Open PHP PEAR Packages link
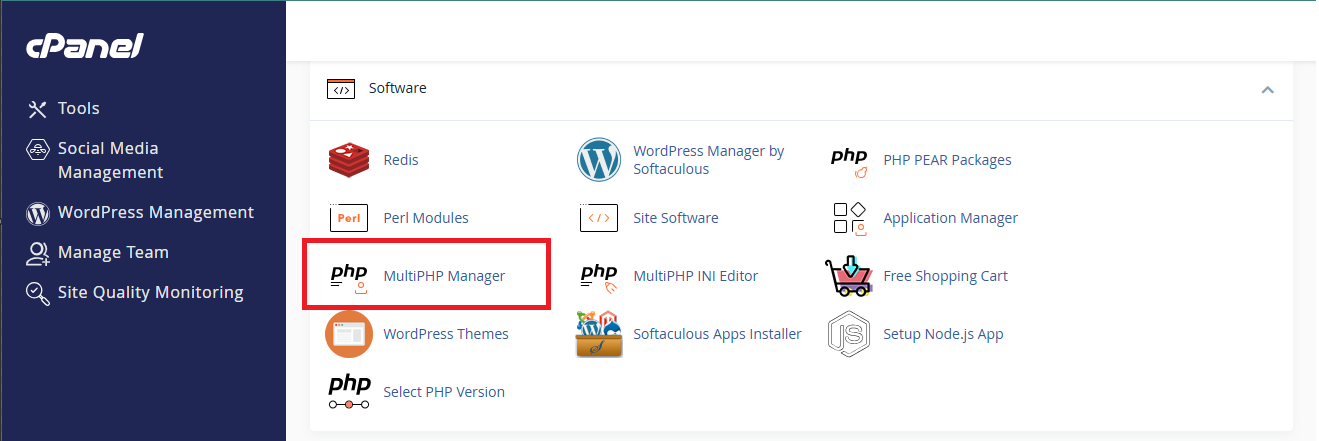This screenshot has height=441, width=1319. coord(948,160)
